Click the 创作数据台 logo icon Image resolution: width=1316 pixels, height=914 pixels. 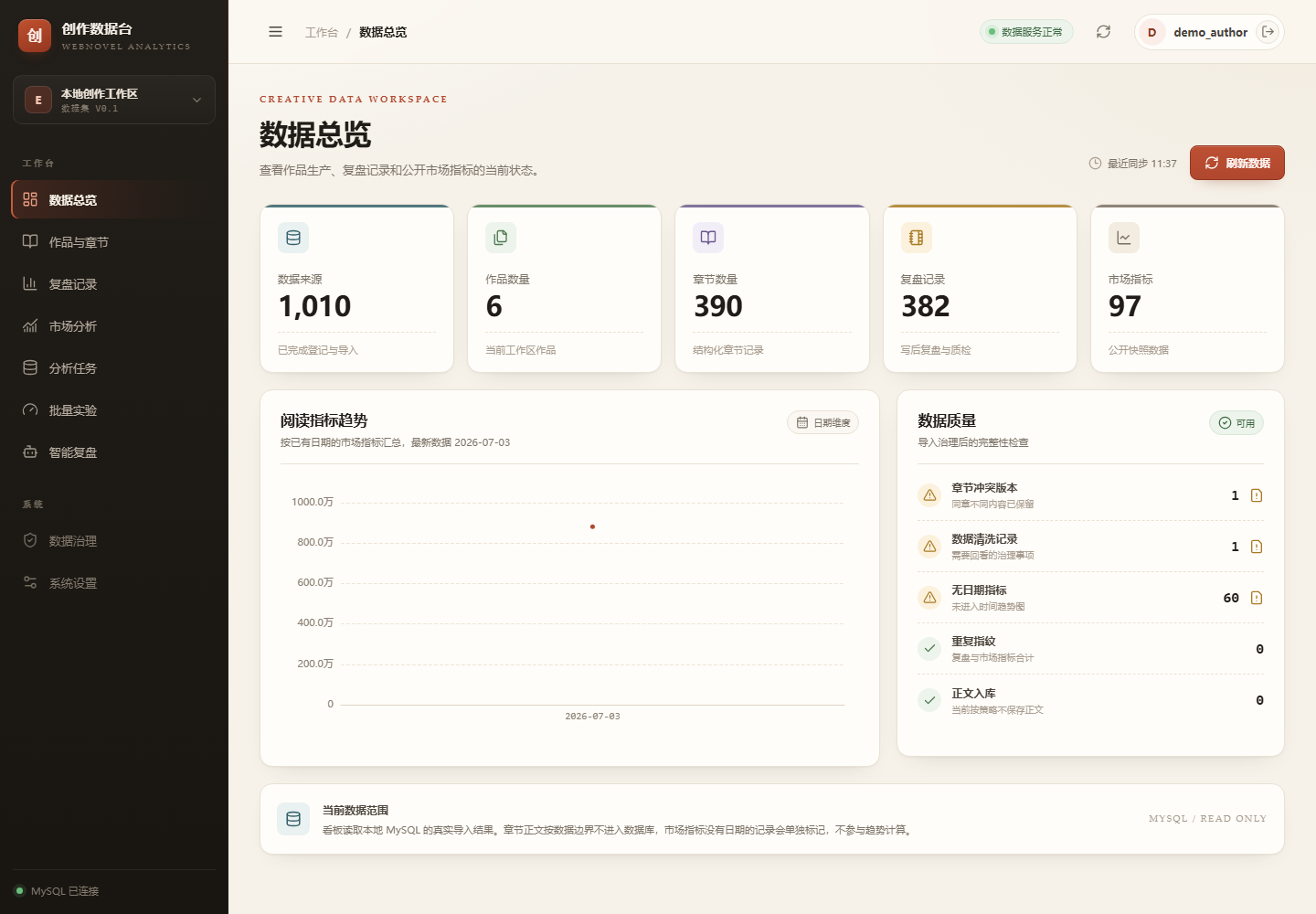pos(35,36)
